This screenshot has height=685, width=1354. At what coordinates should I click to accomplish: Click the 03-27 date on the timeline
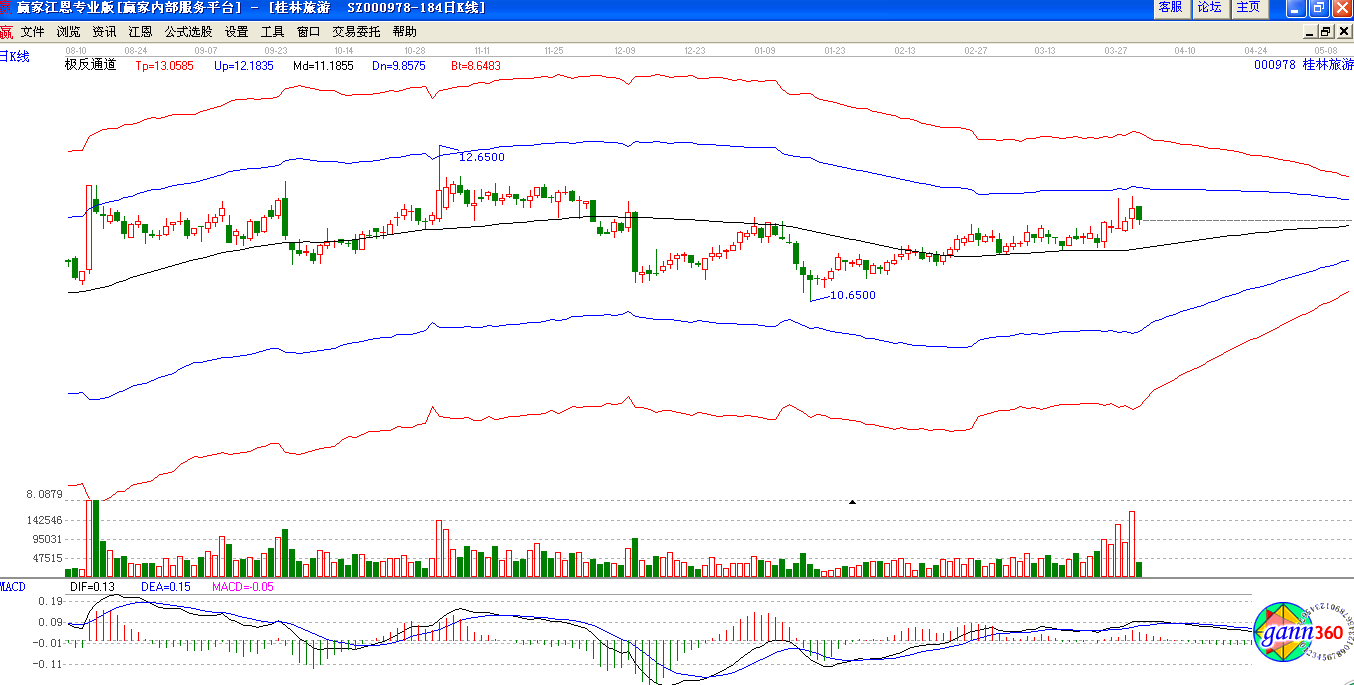click(x=1115, y=49)
